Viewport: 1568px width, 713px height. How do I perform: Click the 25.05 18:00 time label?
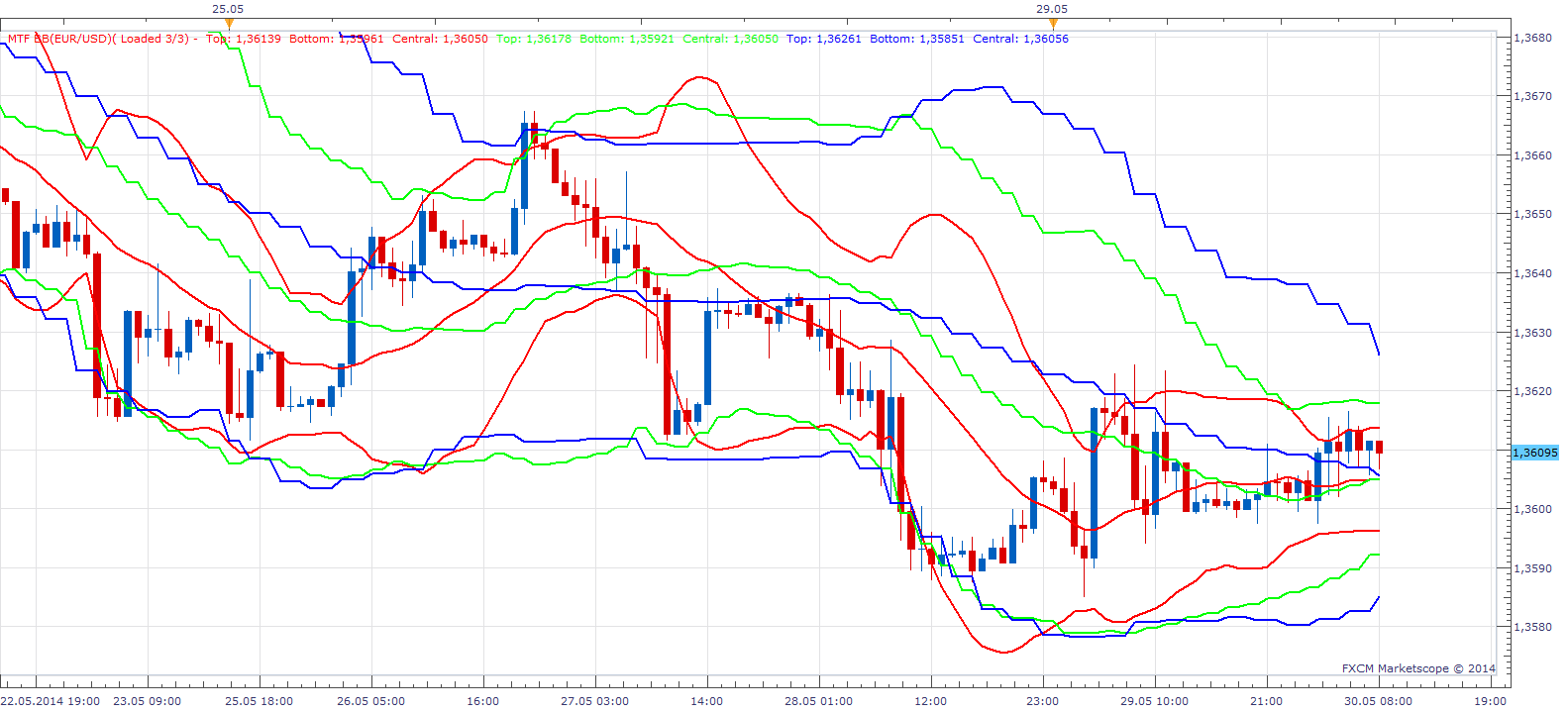coord(260,701)
